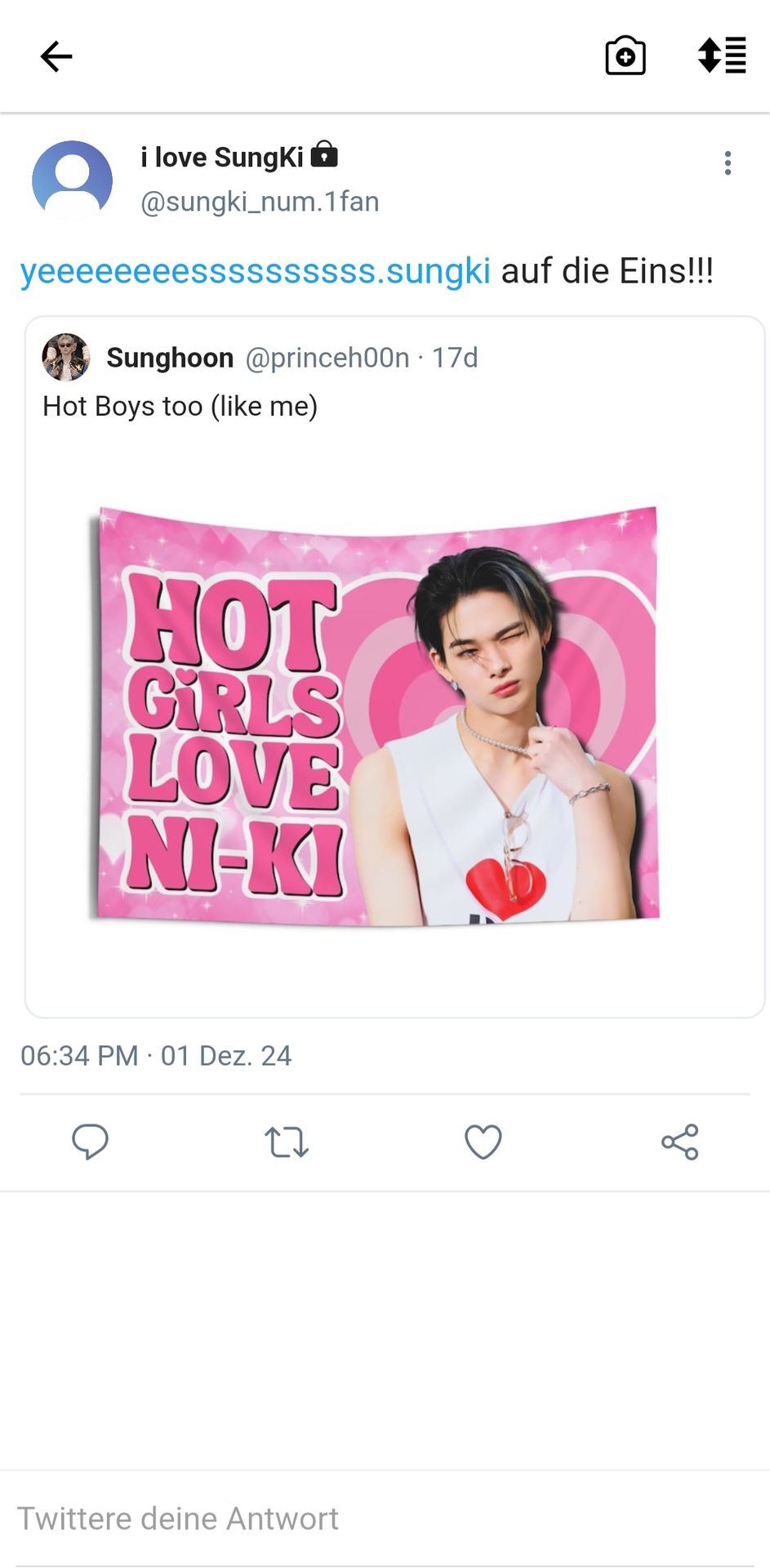Like the tweet with heart icon

(483, 1142)
